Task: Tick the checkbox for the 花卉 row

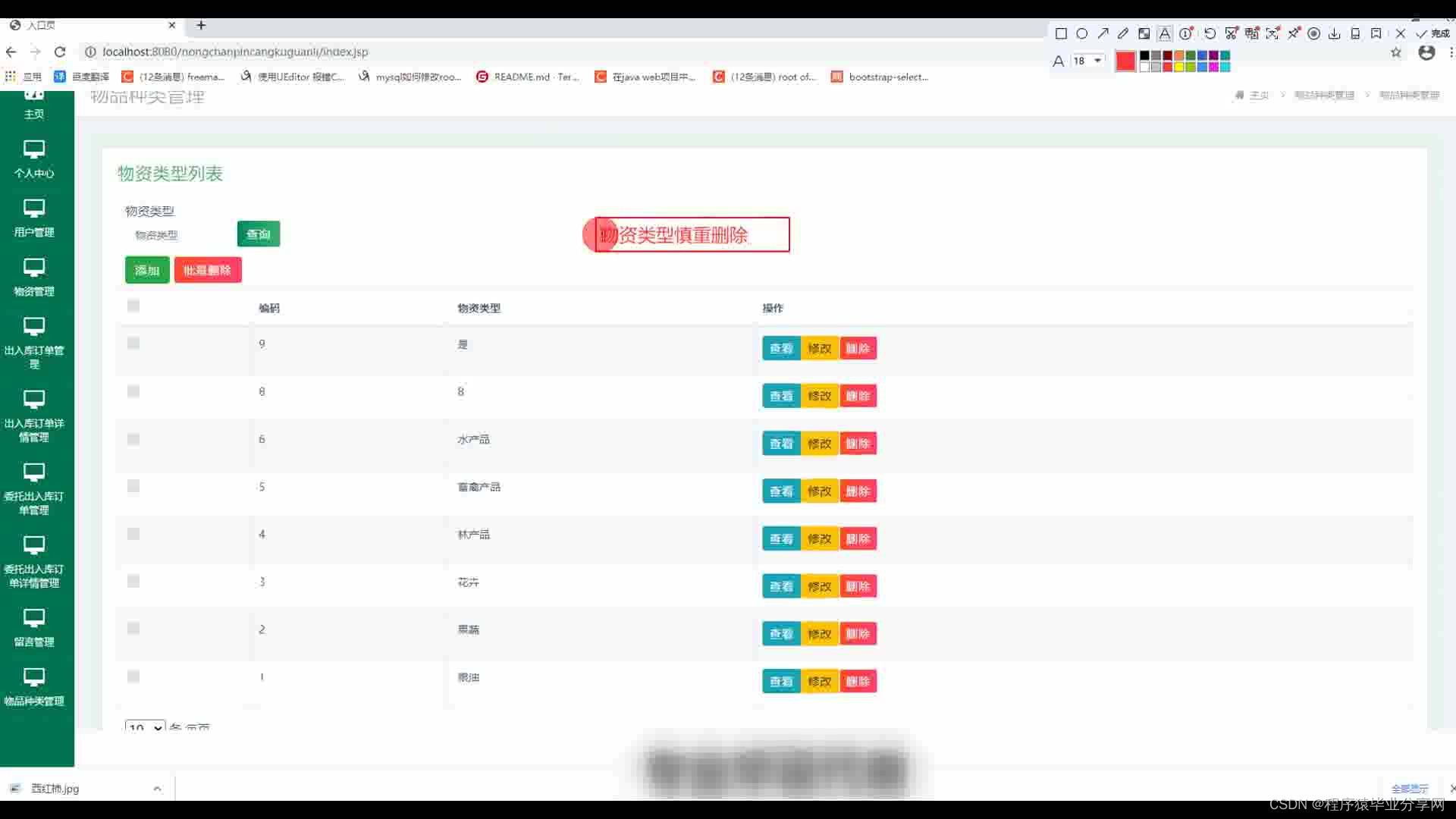Action: pyautogui.click(x=133, y=582)
